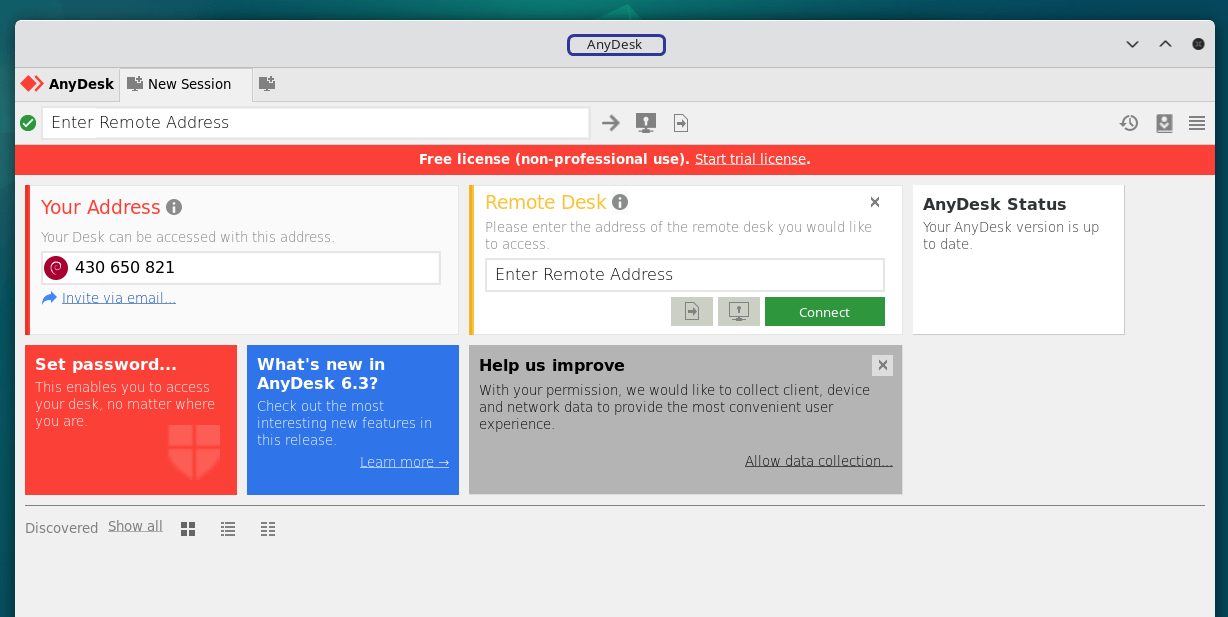
Task: Click the file transfer icon in top toolbar
Action: 681,123
